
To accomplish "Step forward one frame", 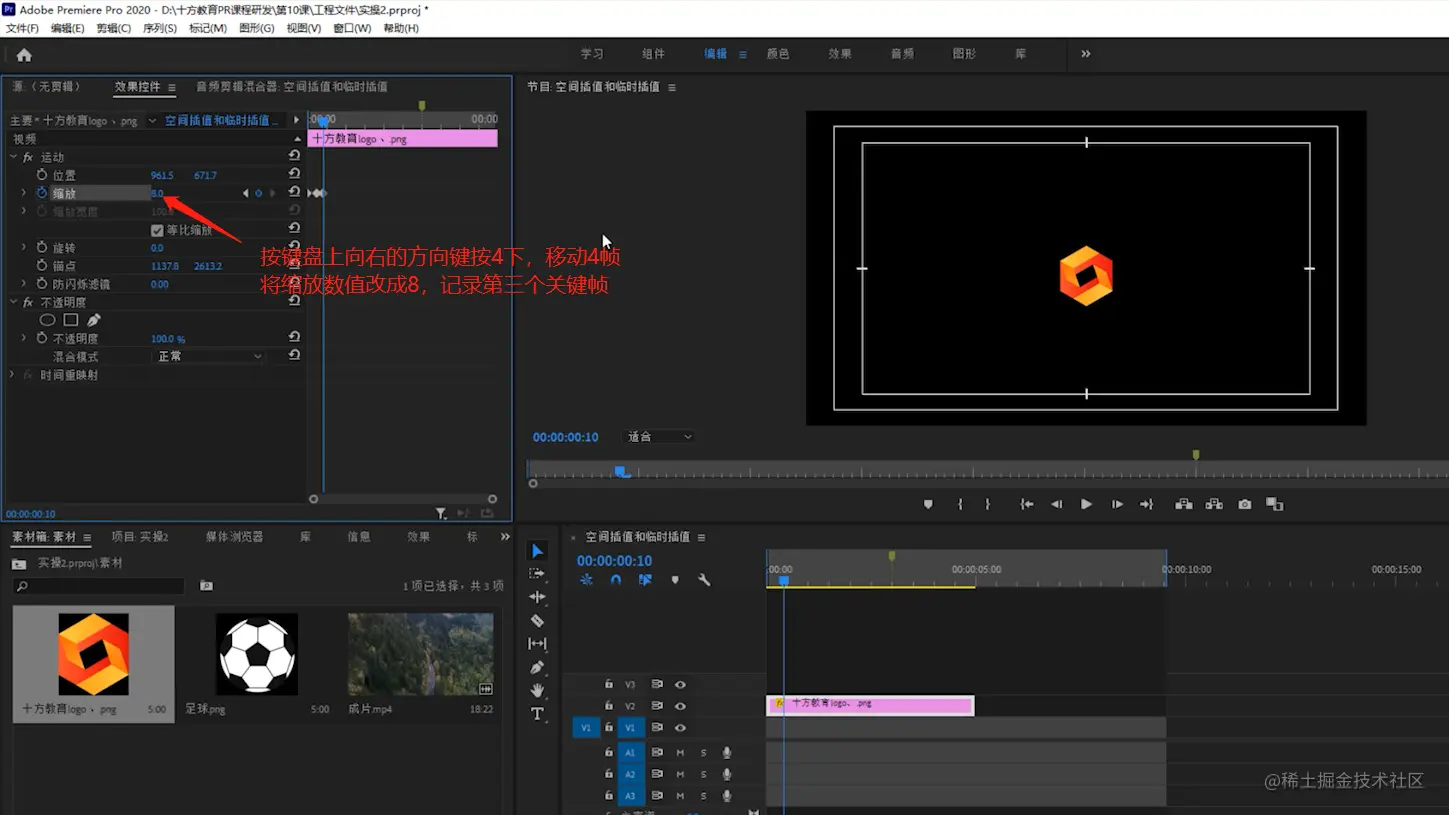I will tap(1117, 505).
